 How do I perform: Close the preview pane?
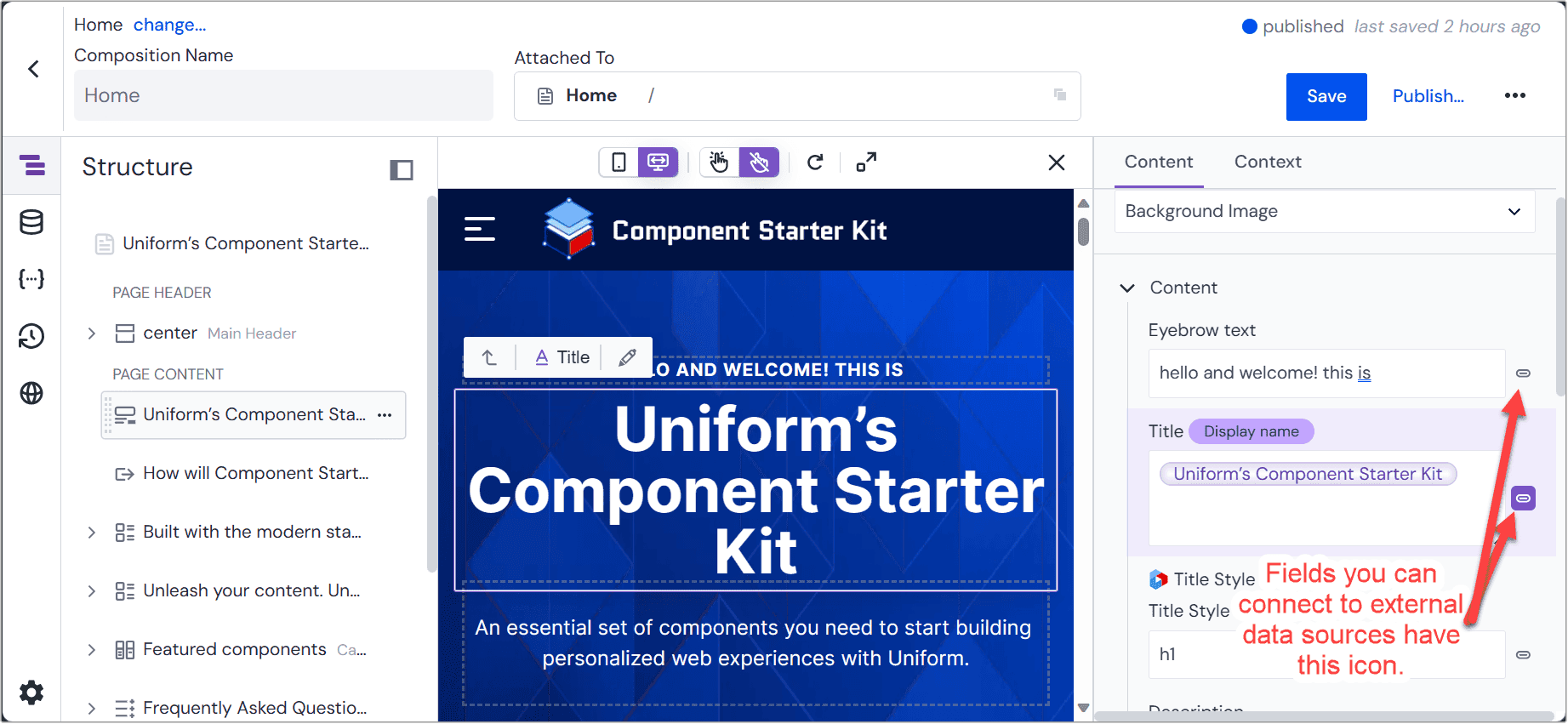(1057, 162)
